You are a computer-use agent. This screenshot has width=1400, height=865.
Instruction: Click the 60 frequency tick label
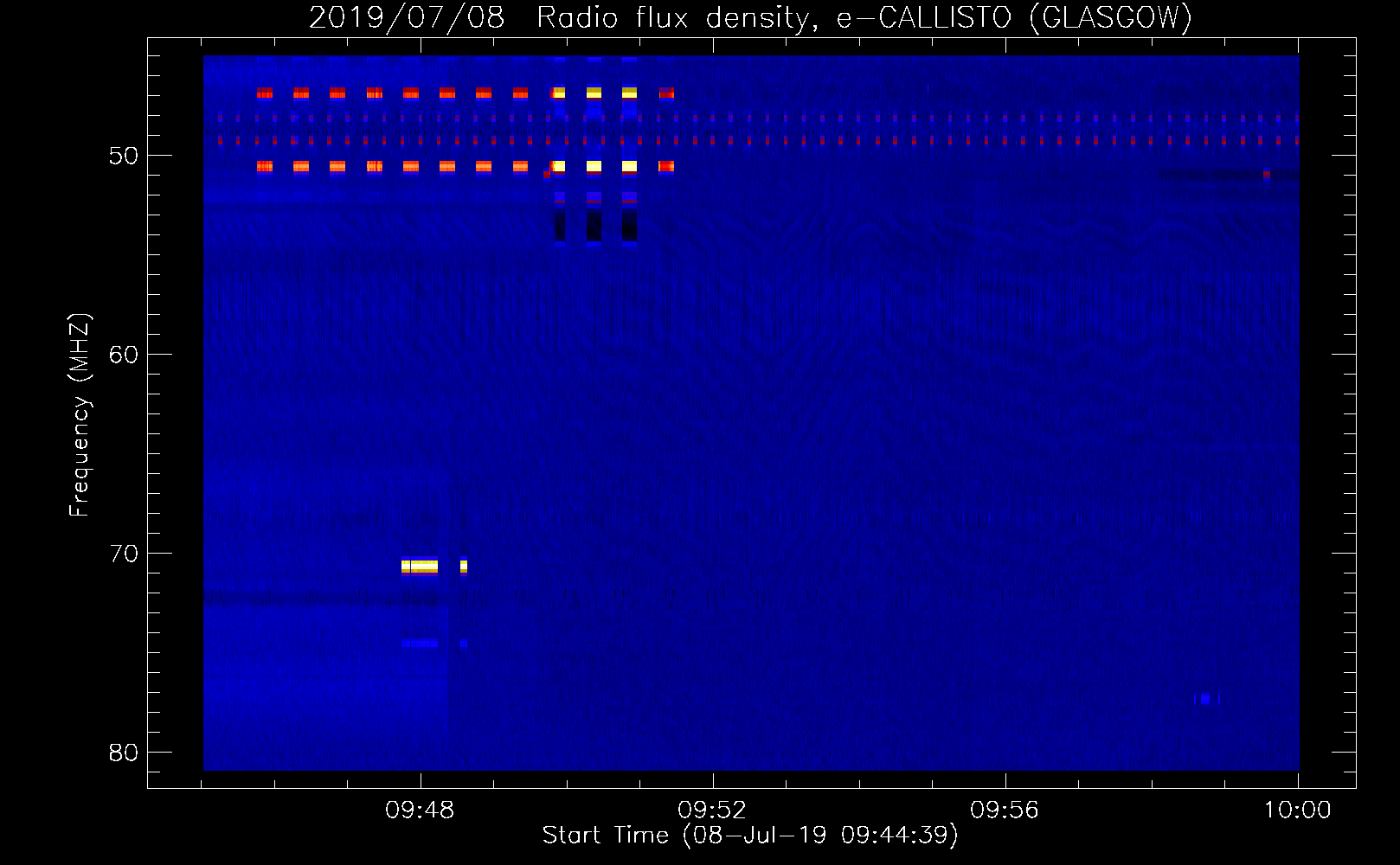point(124,355)
